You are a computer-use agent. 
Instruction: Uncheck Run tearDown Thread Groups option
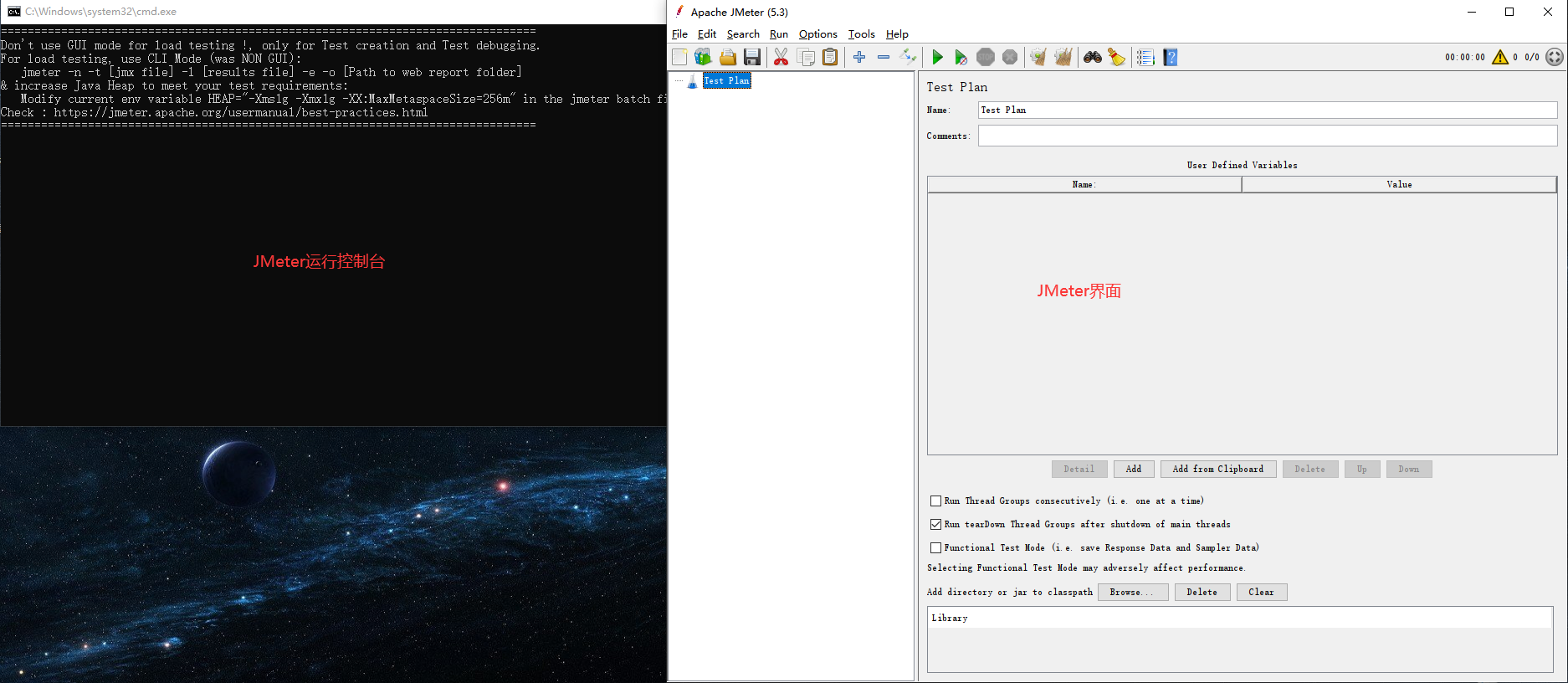[935, 524]
